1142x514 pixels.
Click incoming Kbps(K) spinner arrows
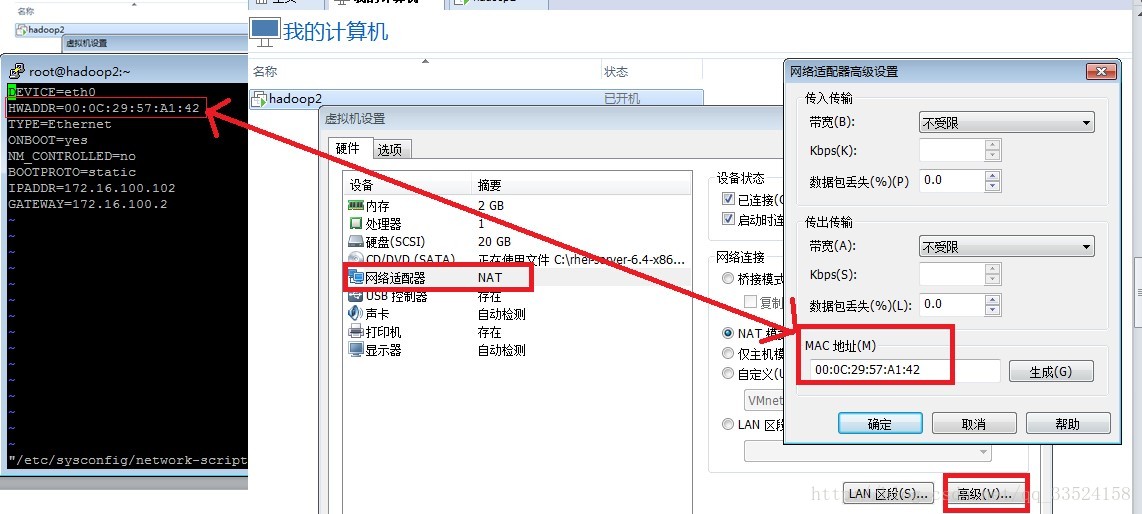tap(992, 151)
